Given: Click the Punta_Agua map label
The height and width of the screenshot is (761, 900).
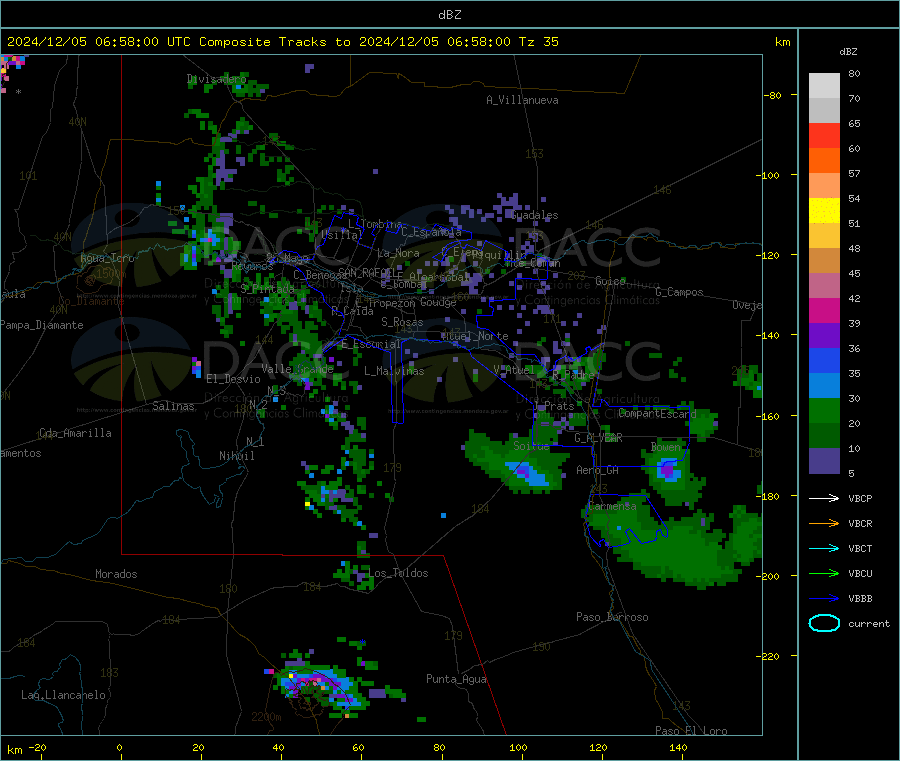Looking at the screenshot, I should pyautogui.click(x=456, y=679).
